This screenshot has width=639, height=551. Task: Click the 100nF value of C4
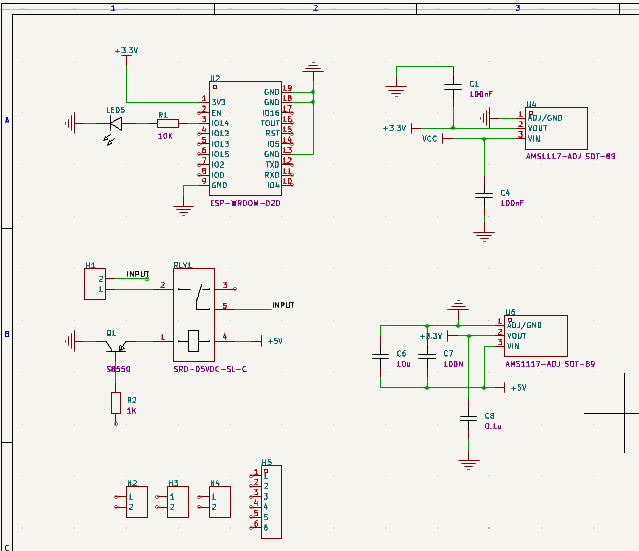coord(512,203)
